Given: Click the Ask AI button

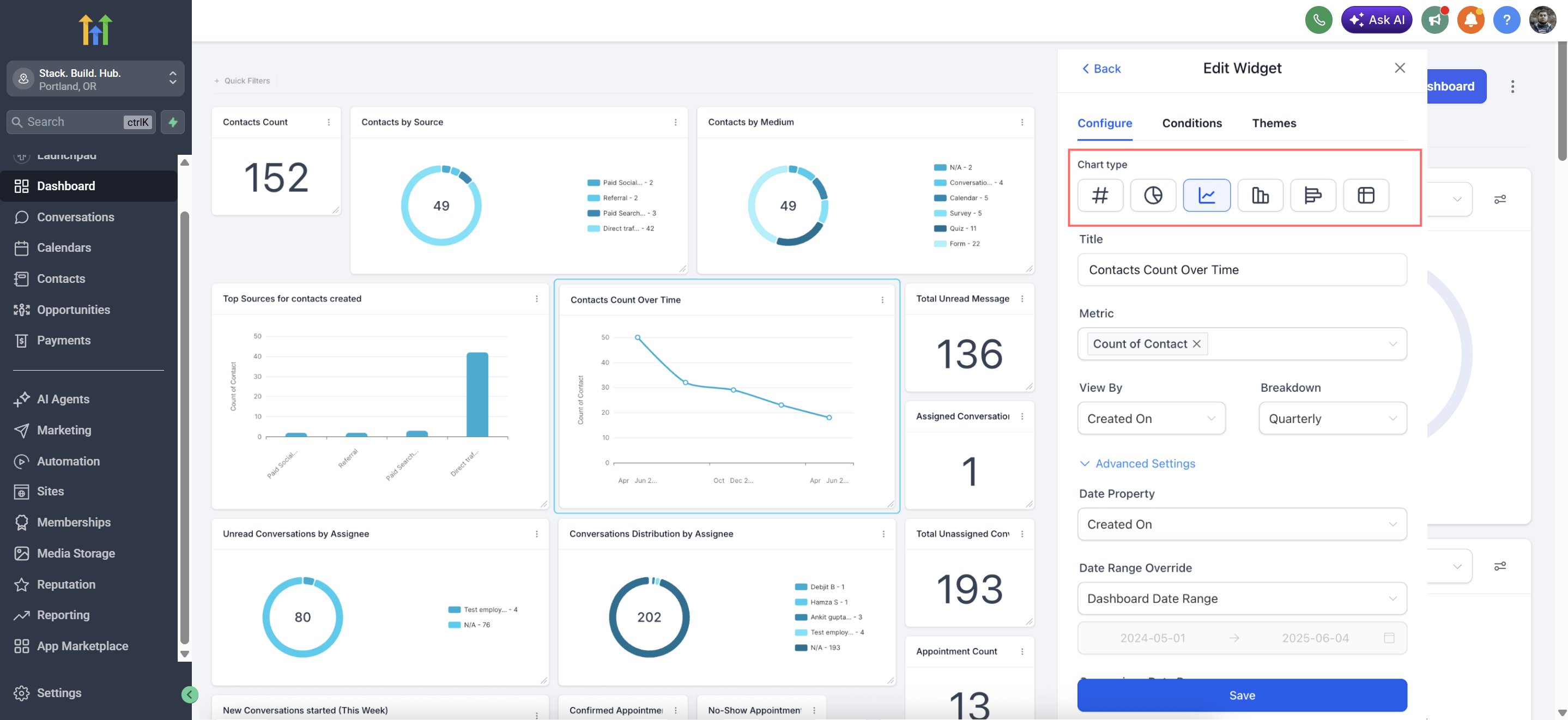Looking at the screenshot, I should pyautogui.click(x=1376, y=20).
